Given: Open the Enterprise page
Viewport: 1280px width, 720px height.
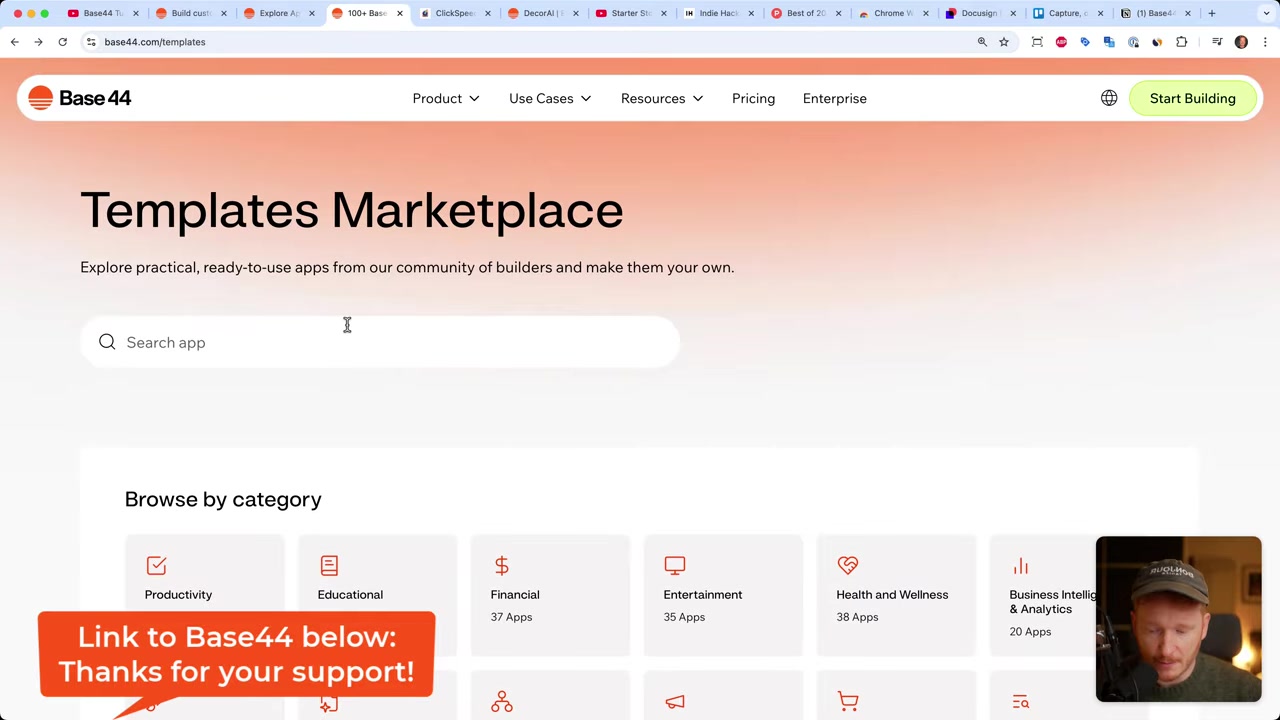Looking at the screenshot, I should (x=834, y=98).
